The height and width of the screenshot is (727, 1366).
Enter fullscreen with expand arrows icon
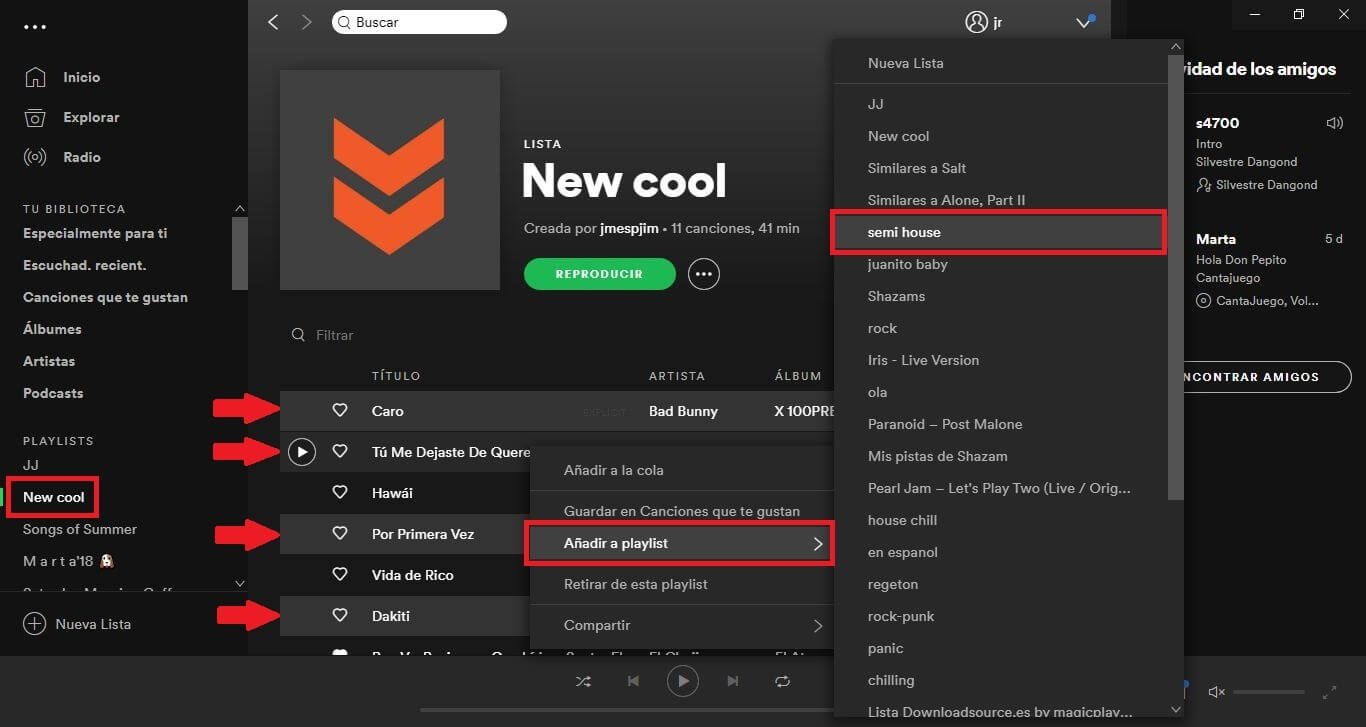1329,692
